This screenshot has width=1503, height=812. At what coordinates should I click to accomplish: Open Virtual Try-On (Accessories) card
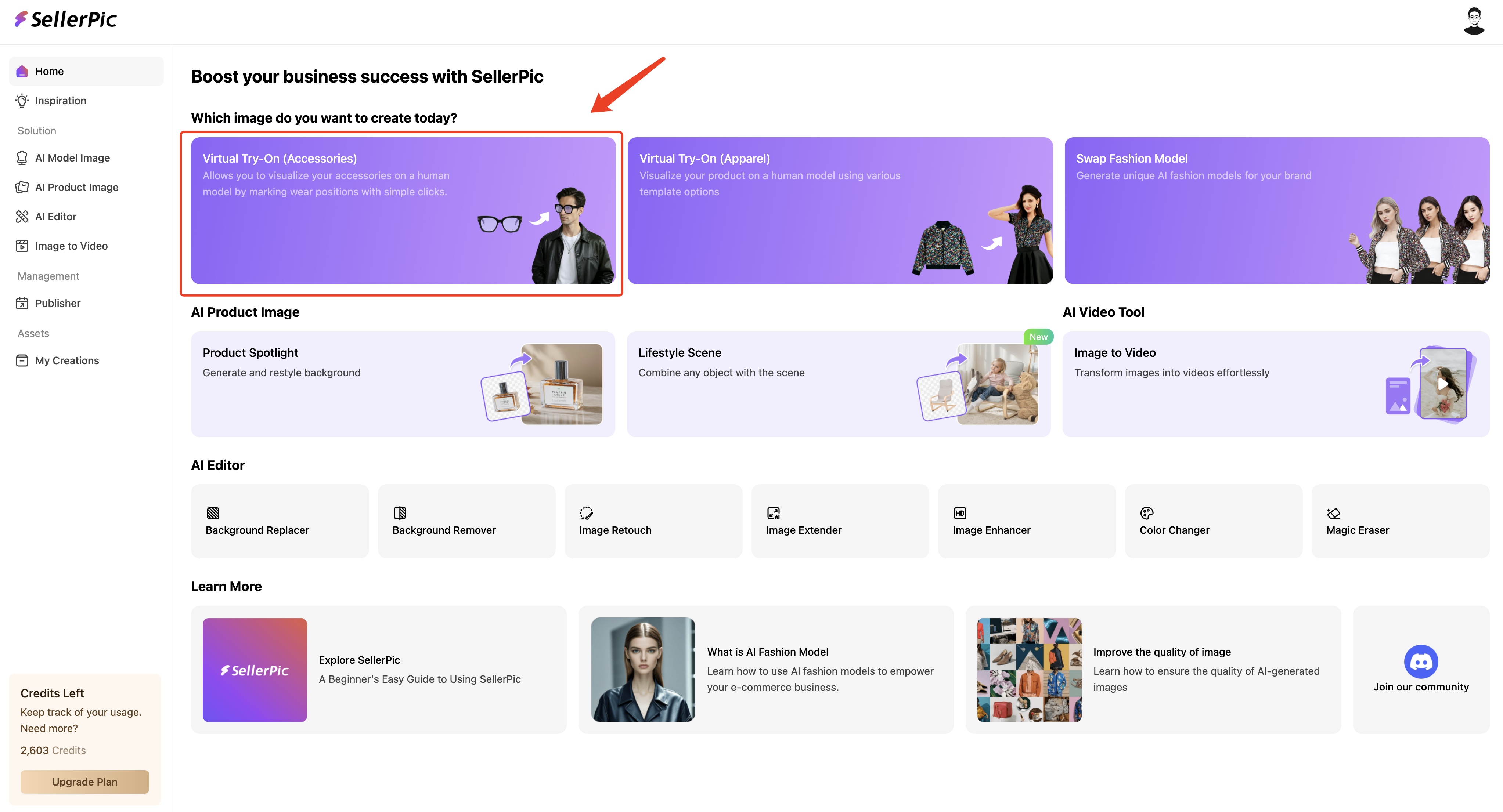(x=403, y=210)
